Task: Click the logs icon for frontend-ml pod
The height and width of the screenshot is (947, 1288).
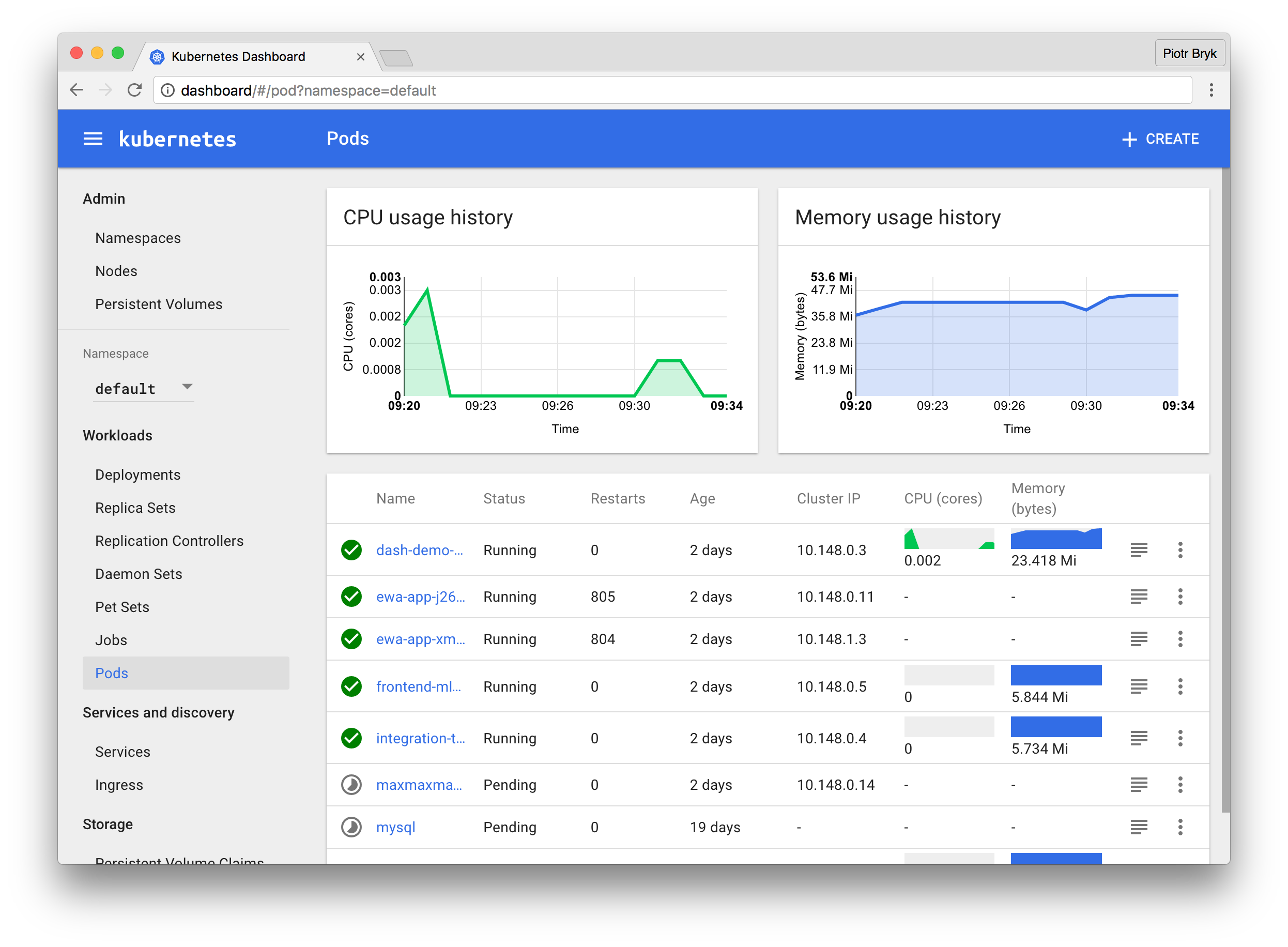Action: (1138, 688)
